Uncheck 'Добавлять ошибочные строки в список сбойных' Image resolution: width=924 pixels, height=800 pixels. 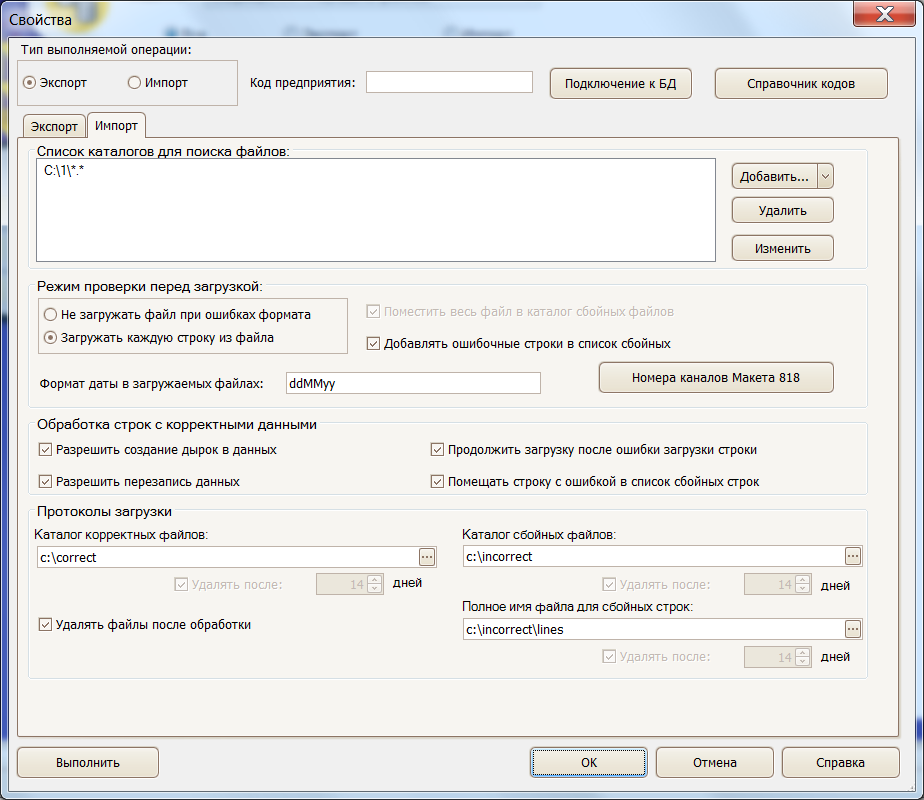(x=372, y=343)
